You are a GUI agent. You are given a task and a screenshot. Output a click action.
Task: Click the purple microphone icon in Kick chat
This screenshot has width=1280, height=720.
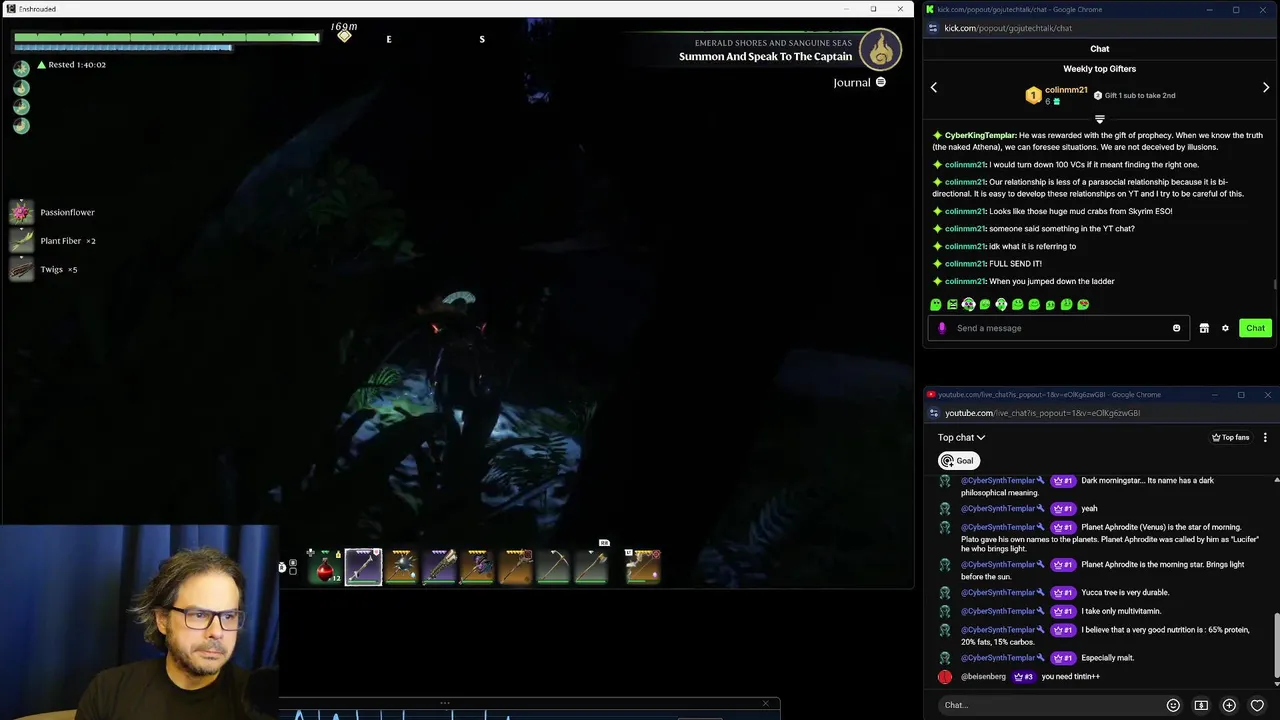942,328
